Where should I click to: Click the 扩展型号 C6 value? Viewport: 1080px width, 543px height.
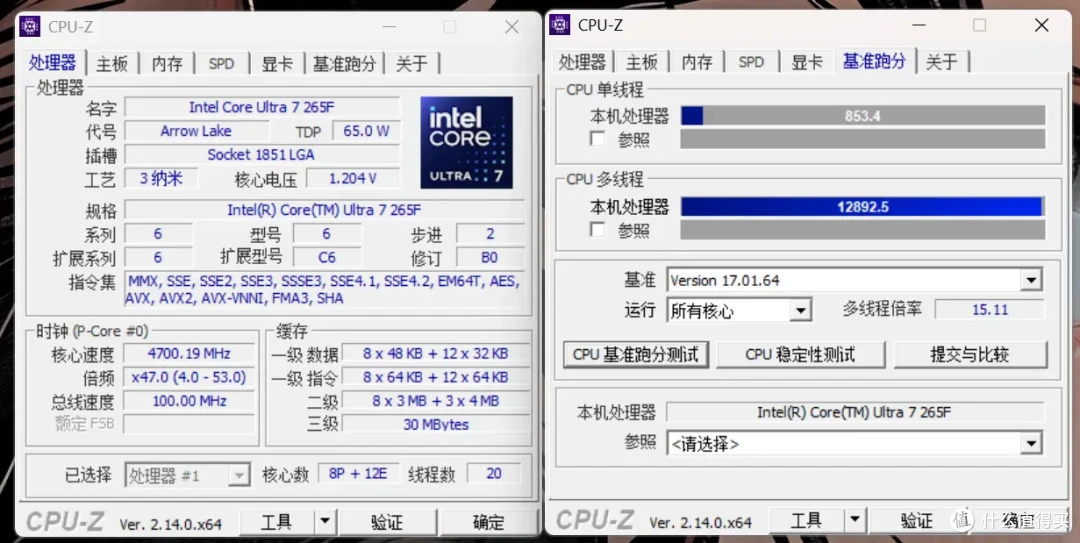[x=327, y=257]
